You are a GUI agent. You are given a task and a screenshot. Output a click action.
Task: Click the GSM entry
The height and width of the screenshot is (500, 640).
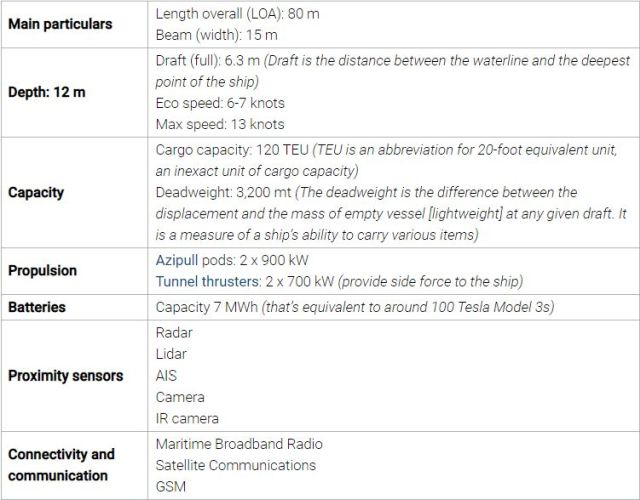point(171,487)
